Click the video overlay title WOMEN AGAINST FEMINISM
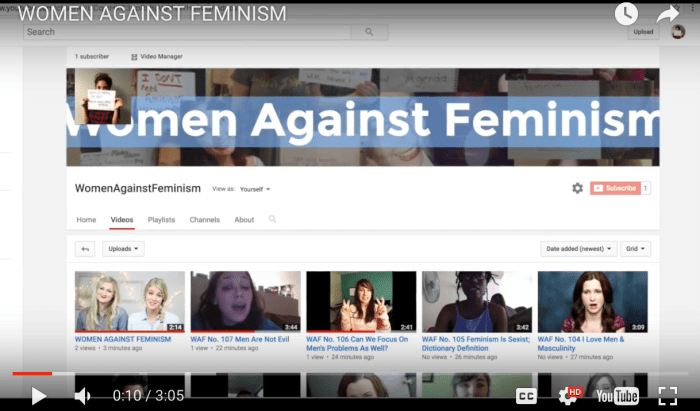This screenshot has width=700, height=411. pyautogui.click(x=152, y=13)
